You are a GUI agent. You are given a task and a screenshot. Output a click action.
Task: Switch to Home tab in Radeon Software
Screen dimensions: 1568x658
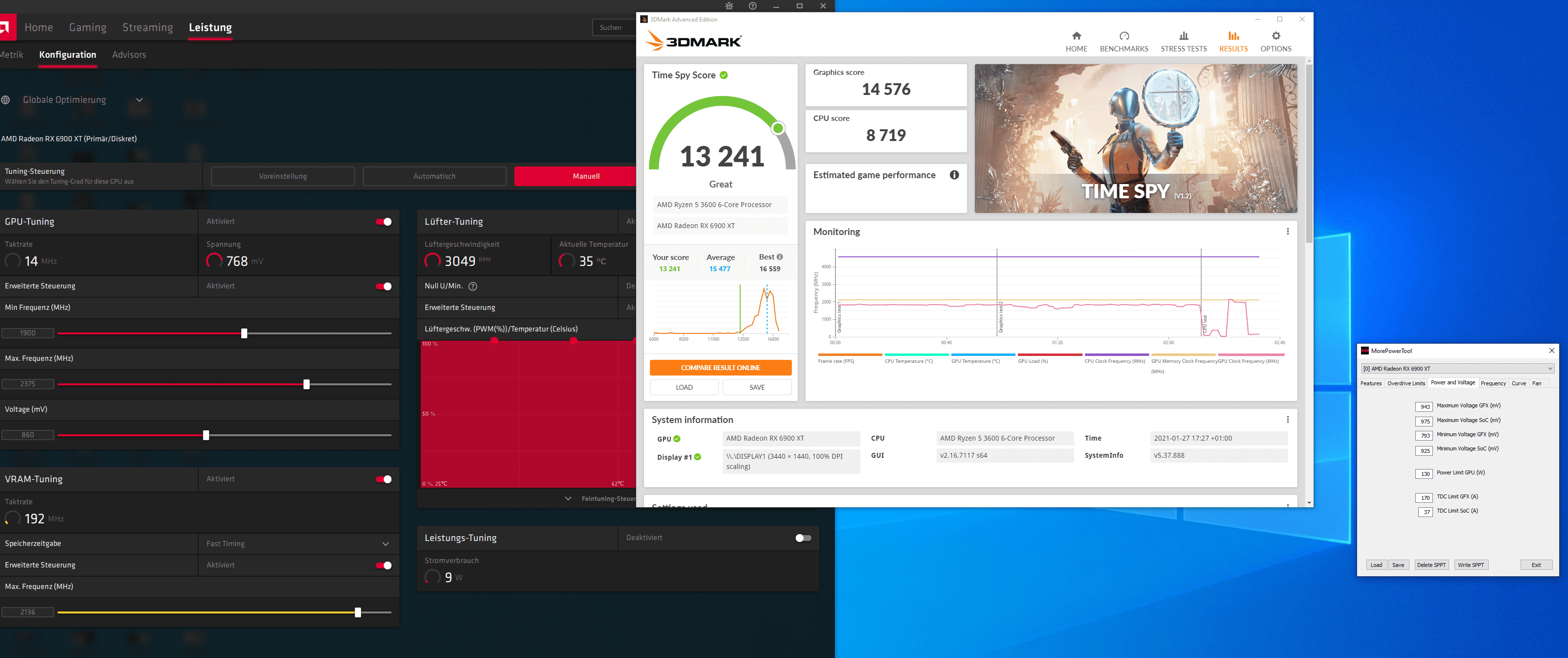click(x=38, y=27)
